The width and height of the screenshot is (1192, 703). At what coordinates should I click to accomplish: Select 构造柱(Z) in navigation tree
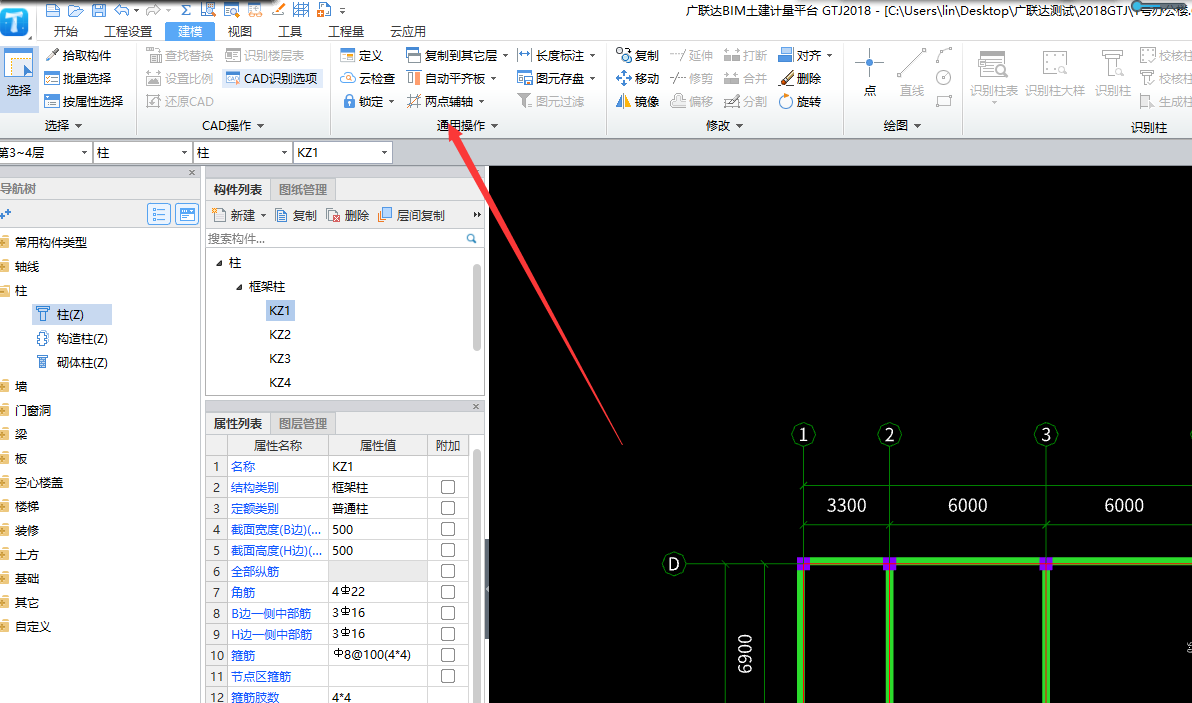73,338
